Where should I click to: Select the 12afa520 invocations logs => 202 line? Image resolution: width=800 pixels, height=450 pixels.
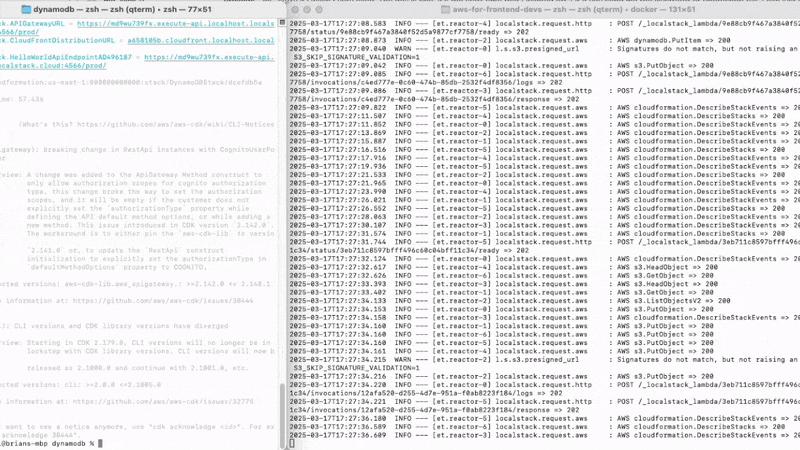[x=426, y=393]
